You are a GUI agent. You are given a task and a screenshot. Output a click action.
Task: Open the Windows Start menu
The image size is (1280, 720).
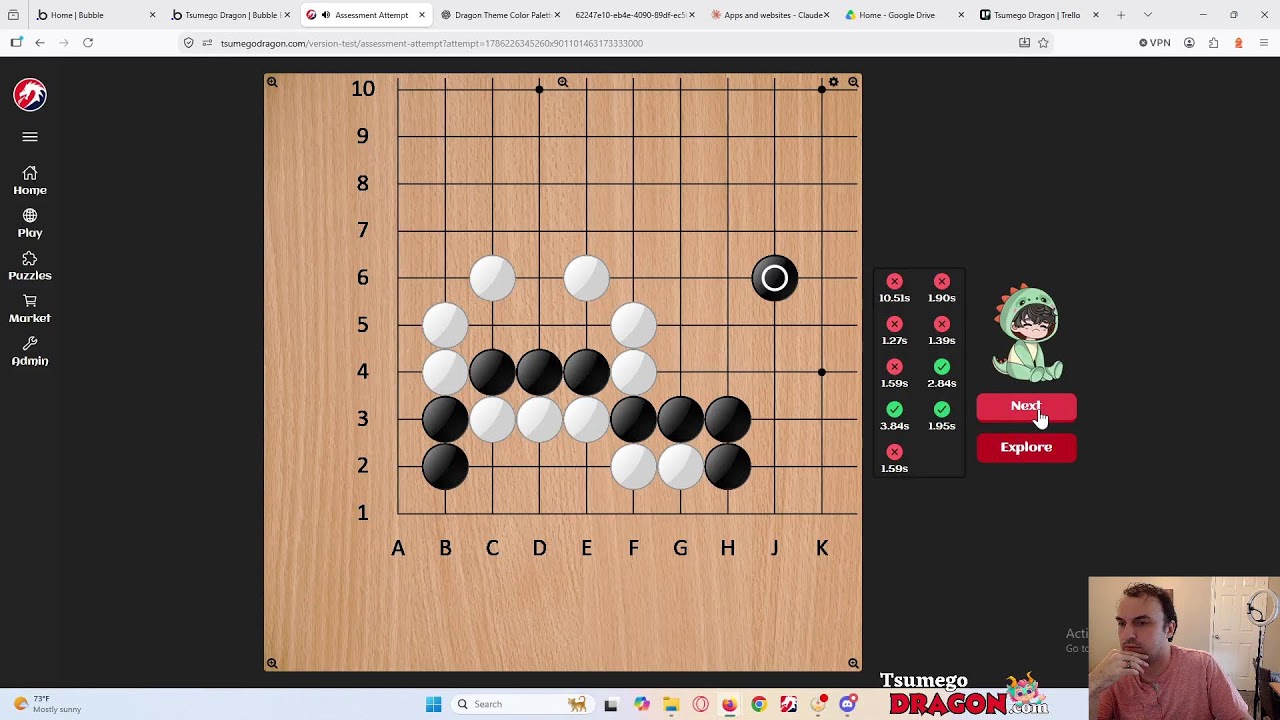click(433, 704)
